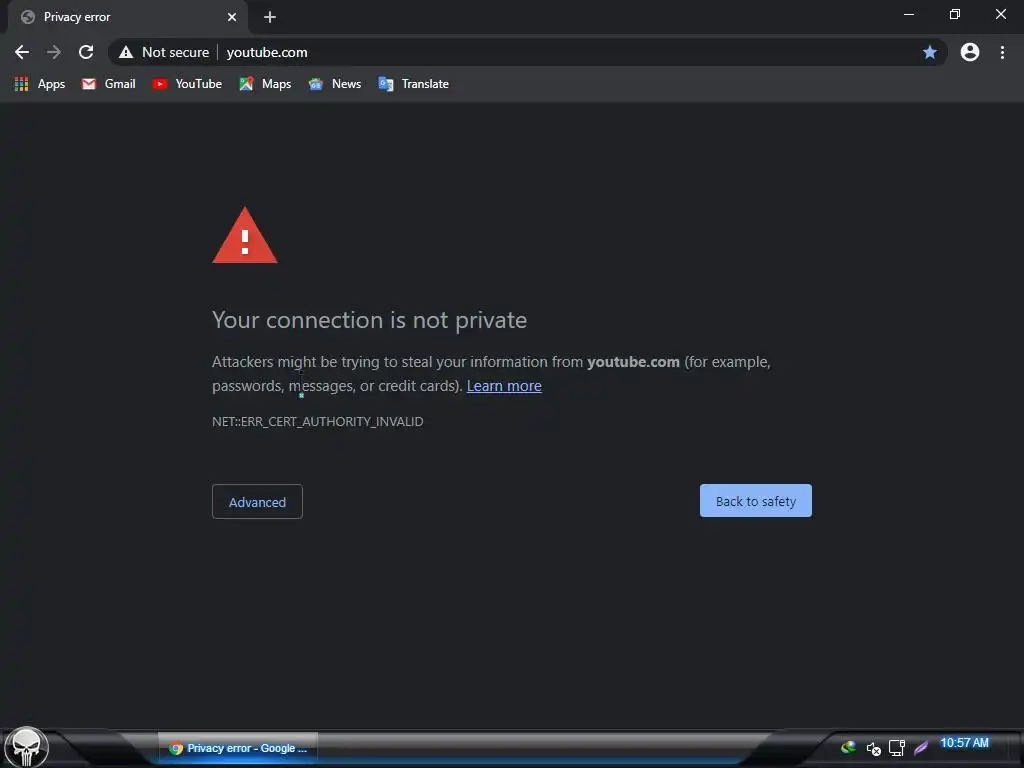Open the skull Start button

26,747
